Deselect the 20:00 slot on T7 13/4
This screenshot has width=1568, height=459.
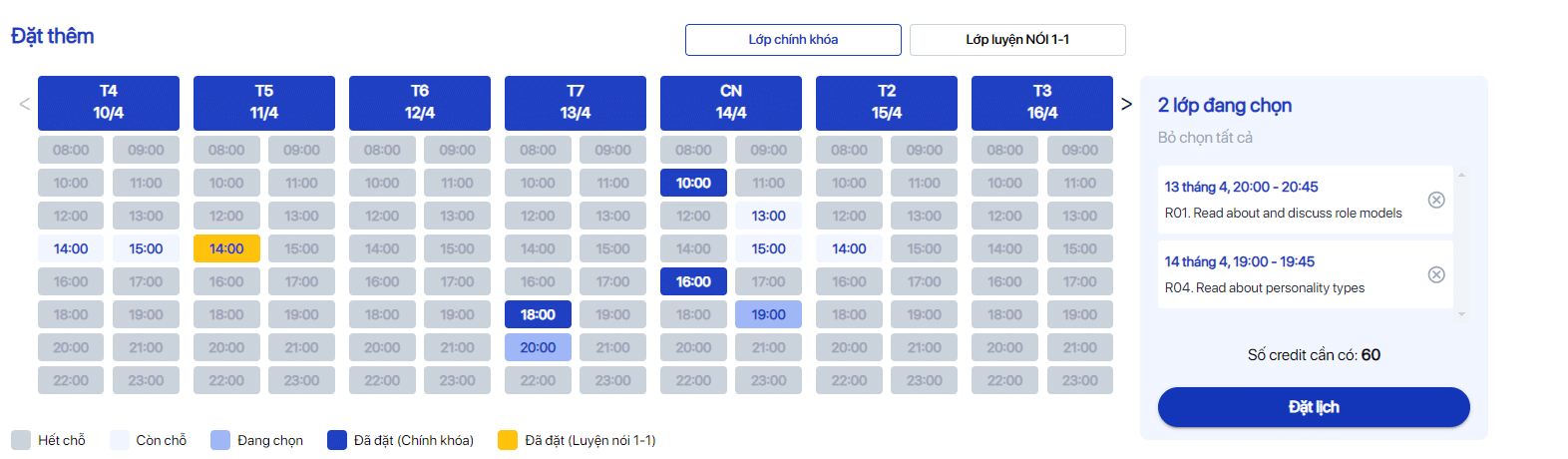(x=538, y=347)
